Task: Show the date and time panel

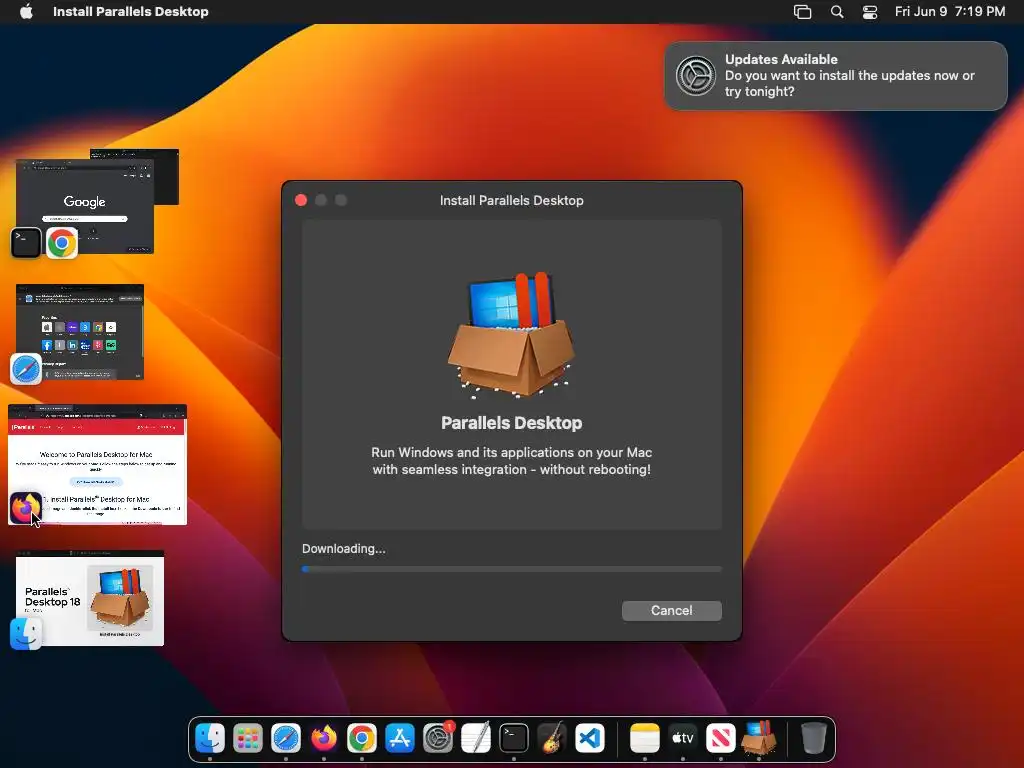Action: tap(950, 12)
